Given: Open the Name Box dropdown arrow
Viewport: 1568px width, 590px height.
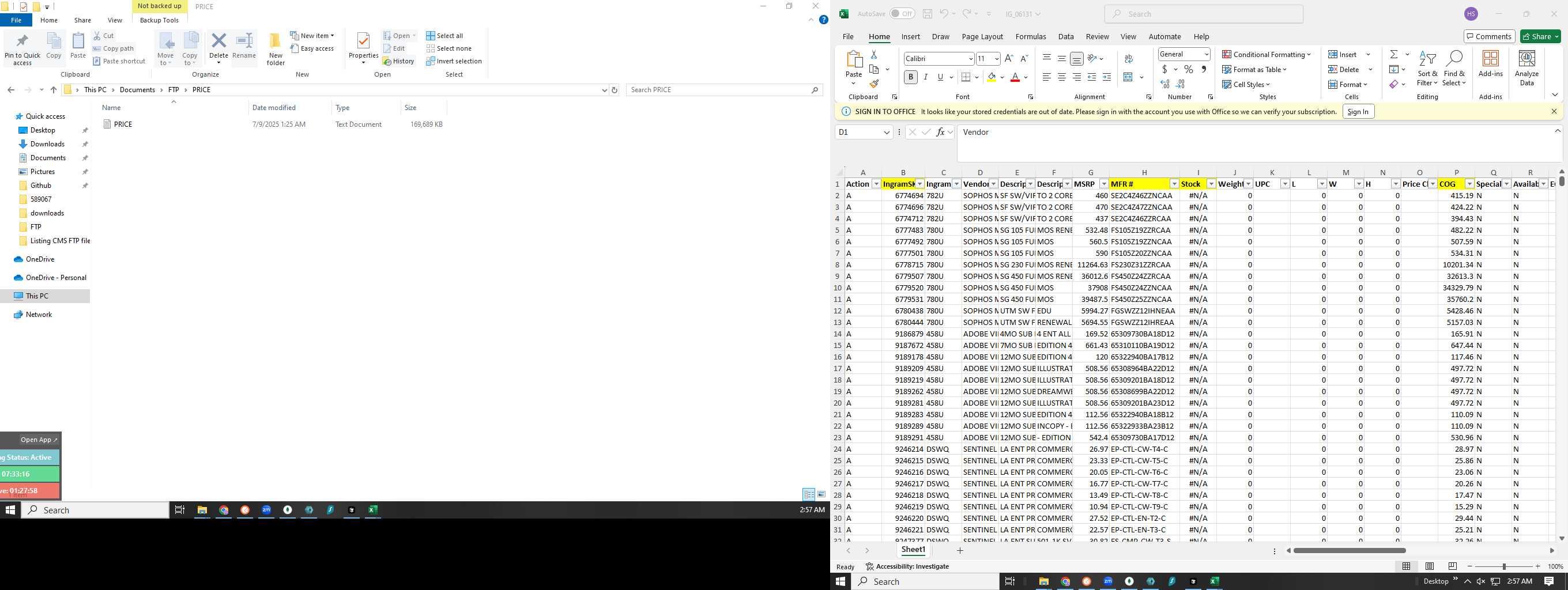Looking at the screenshot, I should [886, 132].
